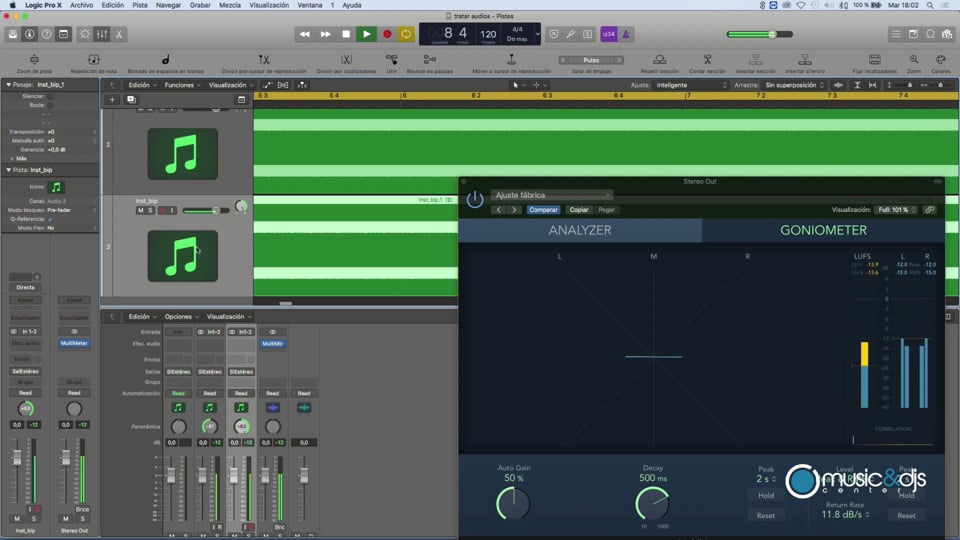Open the Quick Help question icon
This screenshot has height=540, width=960.
click(x=47, y=34)
